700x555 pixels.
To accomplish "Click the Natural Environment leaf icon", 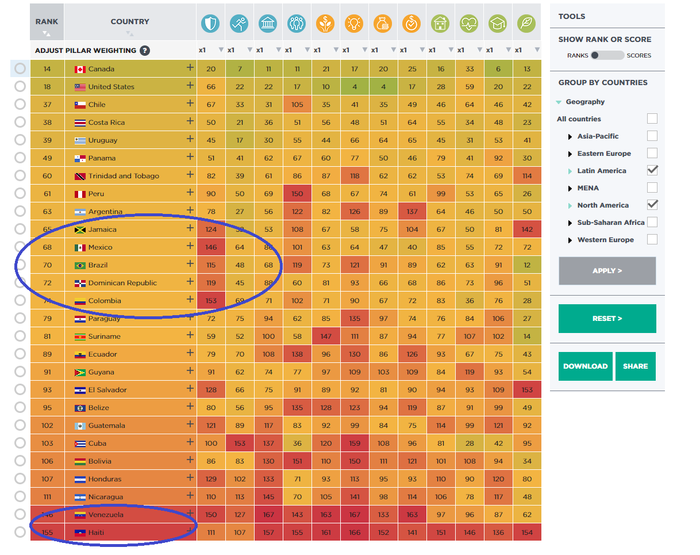I will tap(526, 23).
